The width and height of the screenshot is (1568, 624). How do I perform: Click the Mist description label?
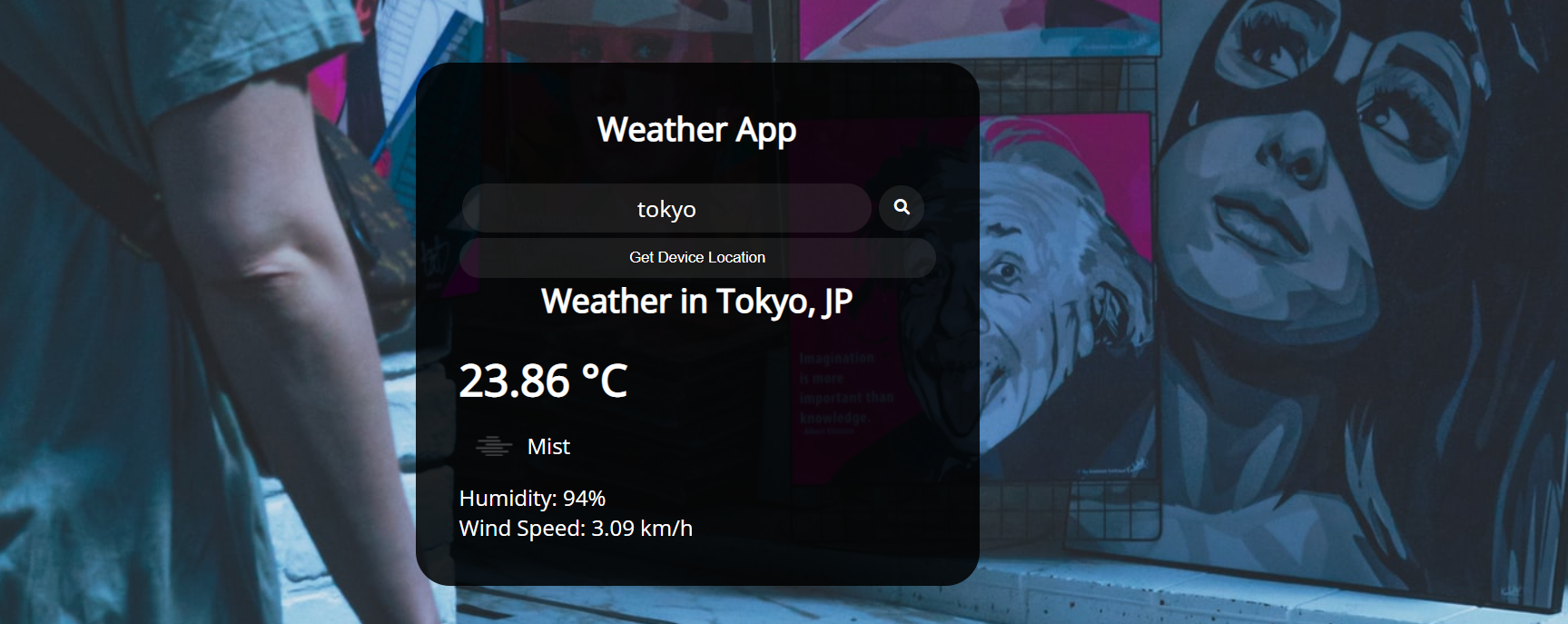(x=548, y=447)
